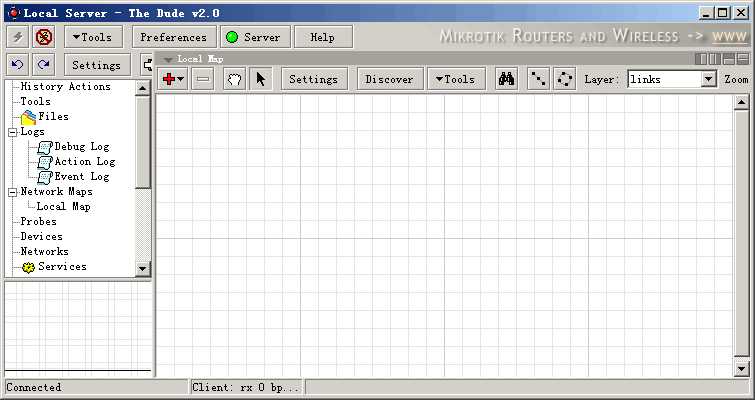The width and height of the screenshot is (755, 400).
Task: Click the Discover button
Action: pyautogui.click(x=390, y=79)
